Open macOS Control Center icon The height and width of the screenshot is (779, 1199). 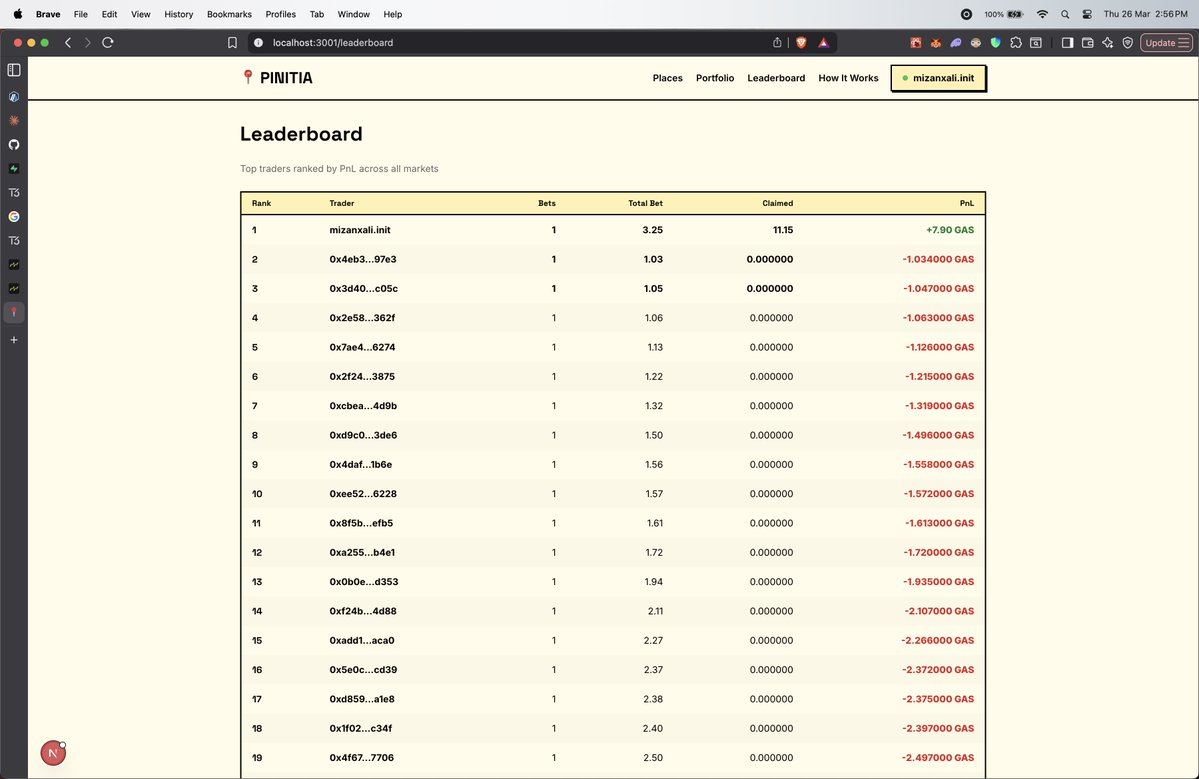click(x=1087, y=14)
